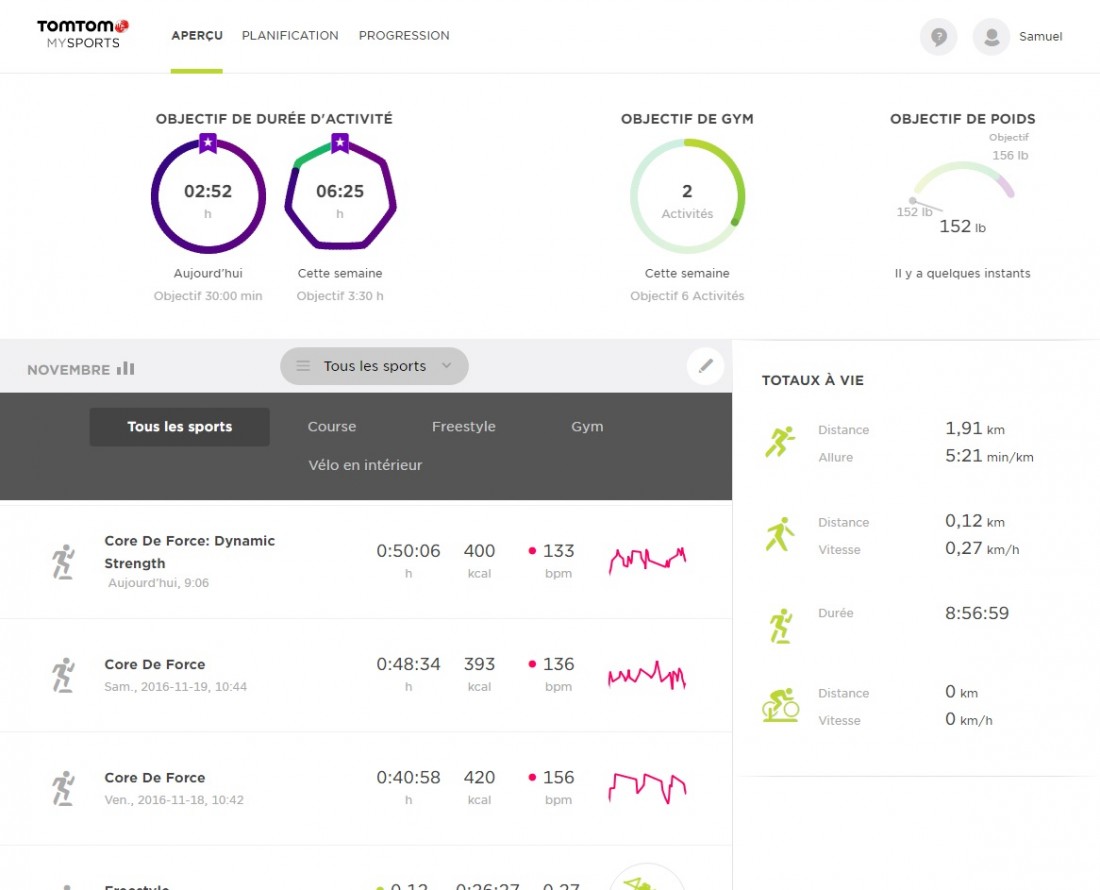This screenshot has height=890, width=1100.
Task: Select the Course sport filter
Action: tap(332, 427)
